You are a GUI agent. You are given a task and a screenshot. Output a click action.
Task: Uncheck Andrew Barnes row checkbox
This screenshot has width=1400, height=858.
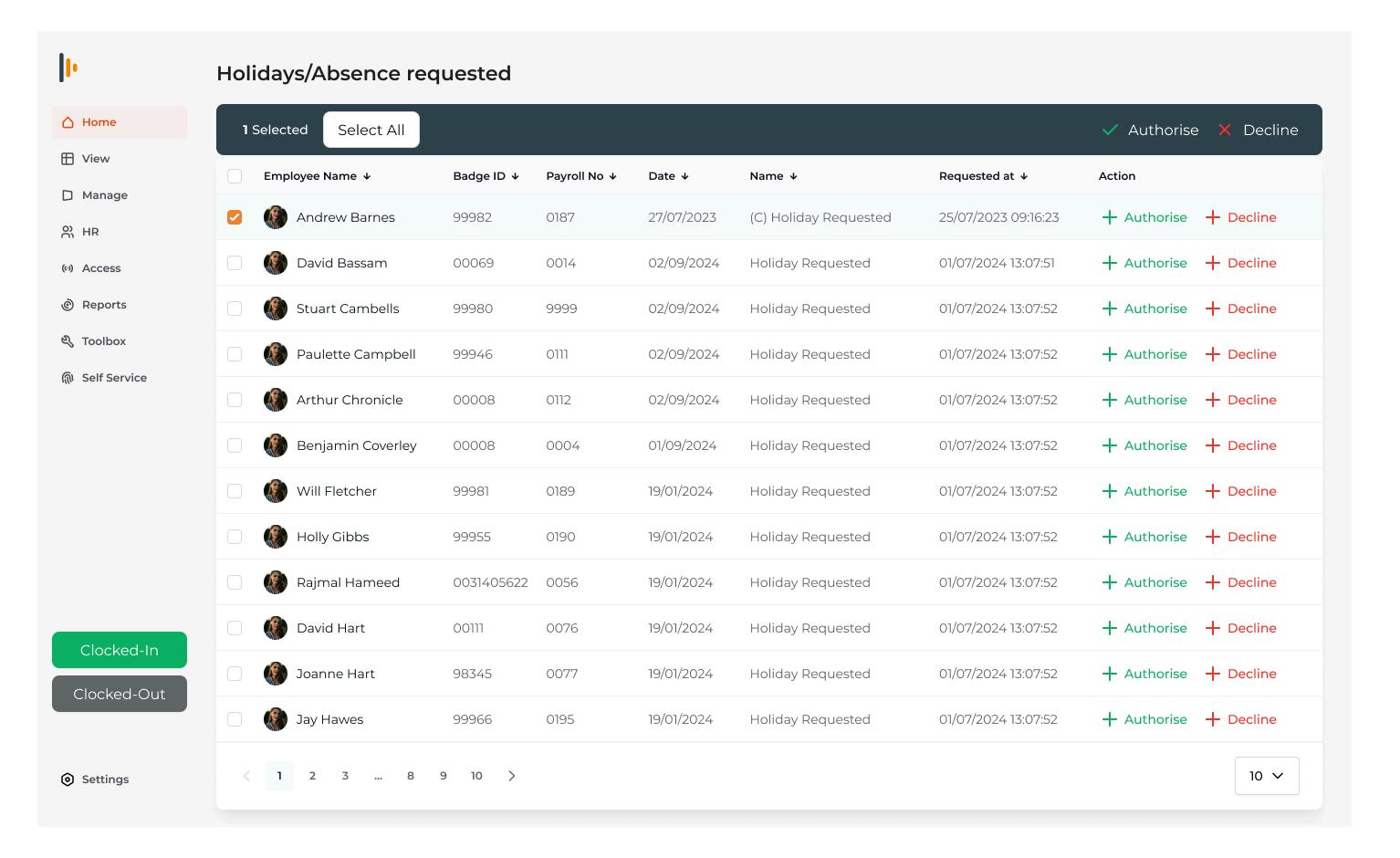(235, 217)
